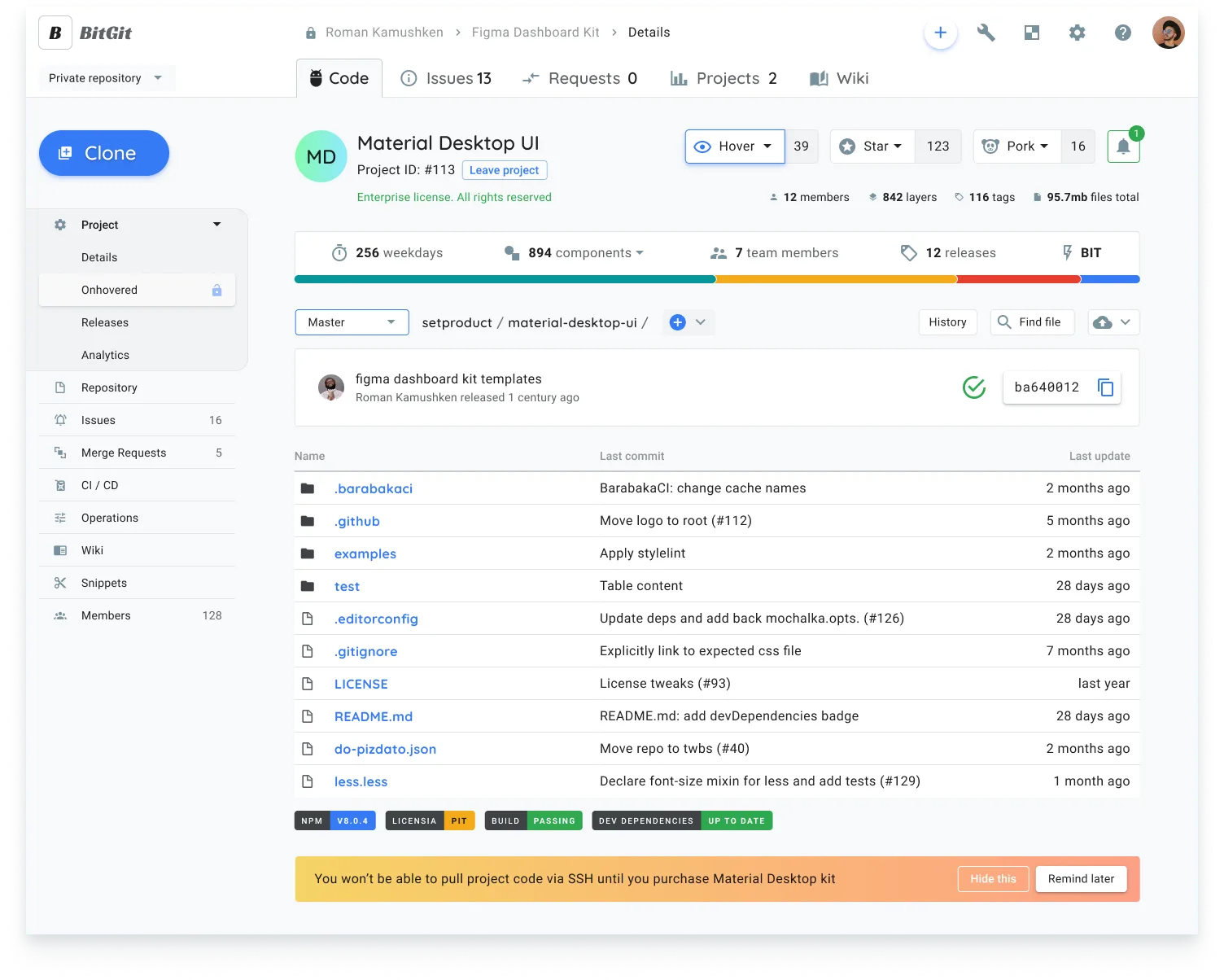
Task: Switch to the Issues tab
Action: [x=446, y=78]
